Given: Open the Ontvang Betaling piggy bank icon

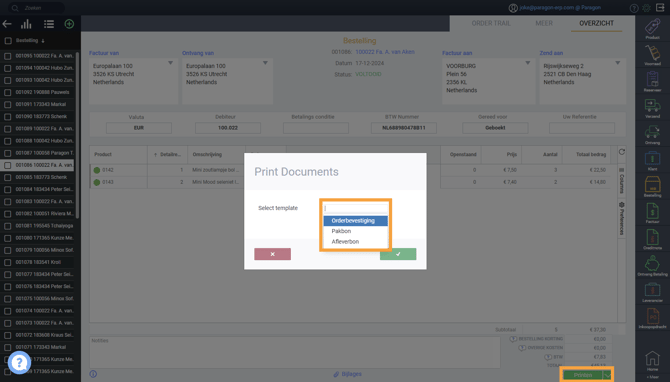Looking at the screenshot, I should [652, 264].
